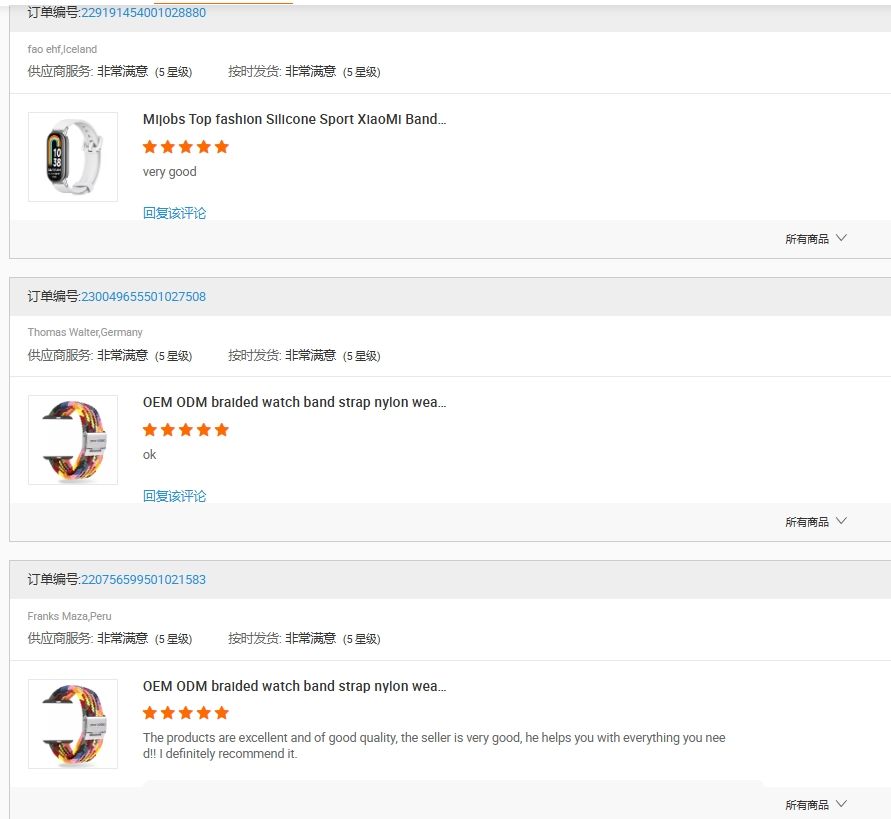Expand 所有商品 dropdown in Franks Maza's review
891x819 pixels.
click(816, 804)
